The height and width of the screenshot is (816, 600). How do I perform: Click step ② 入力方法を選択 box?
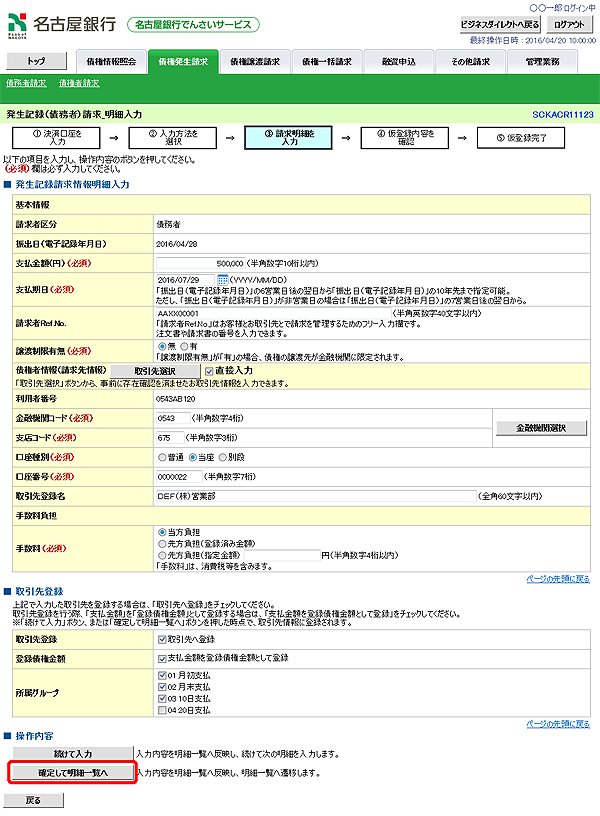click(173, 137)
